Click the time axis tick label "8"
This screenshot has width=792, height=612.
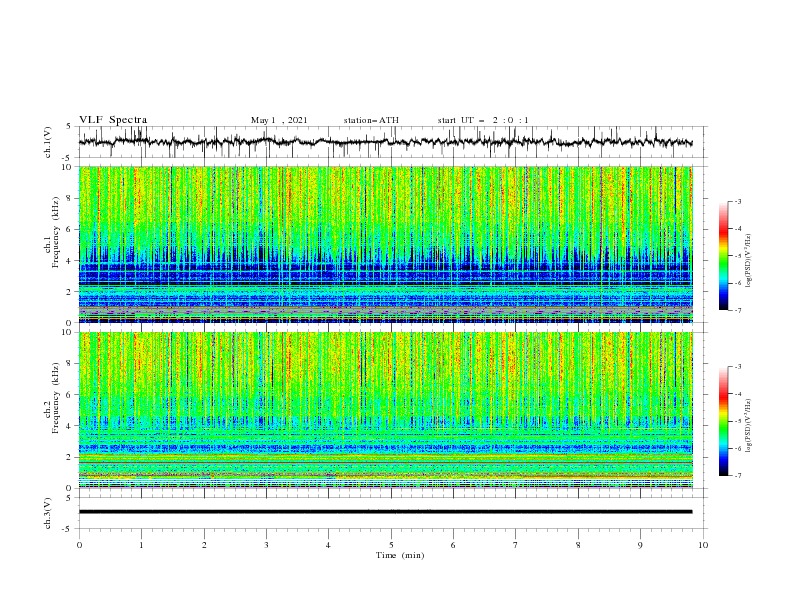pos(578,545)
